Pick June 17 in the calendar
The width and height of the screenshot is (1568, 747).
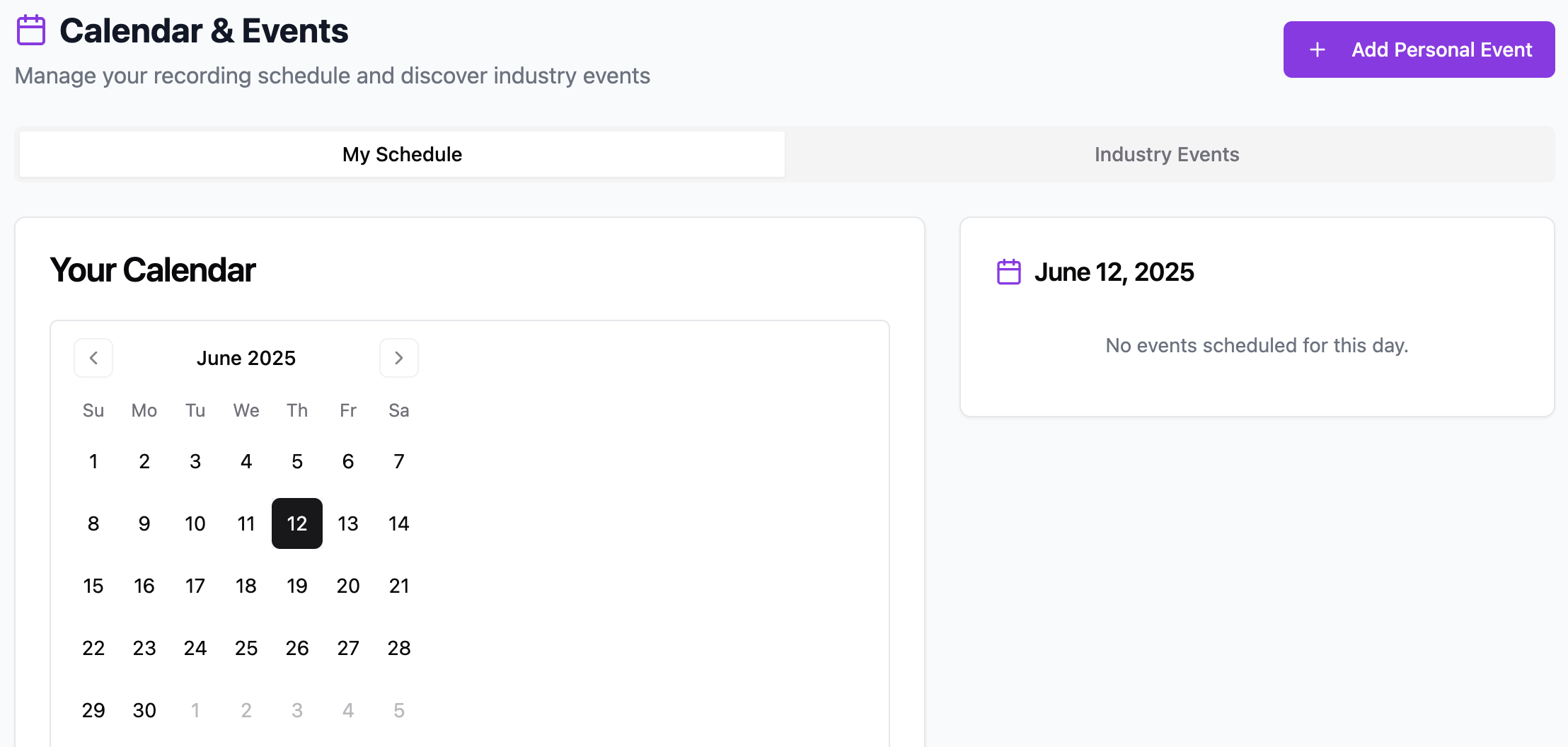pos(195,586)
